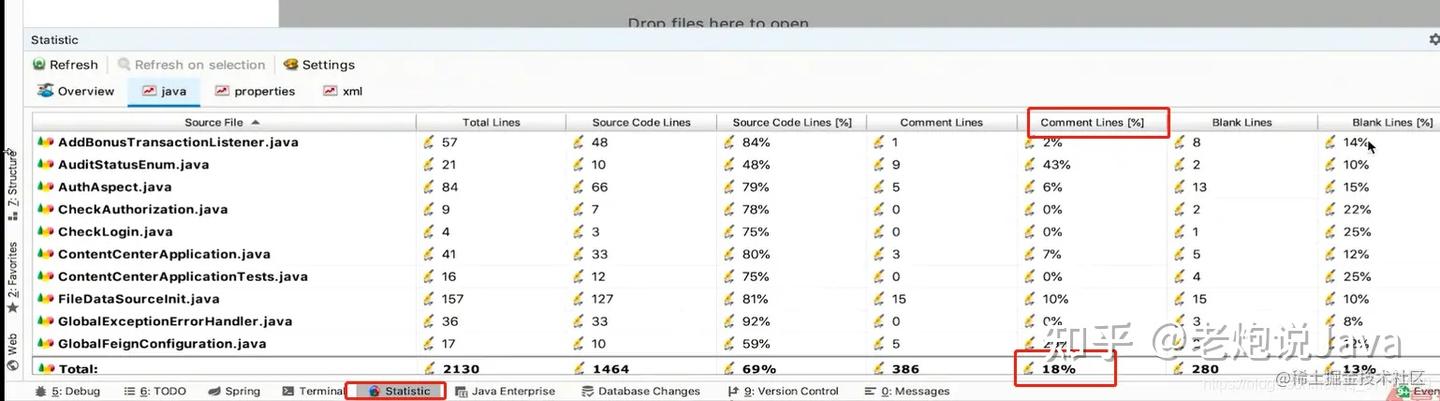Viewport: 1440px width, 401px height.
Task: Click the Refresh icon in Statistic toolbar
Action: [x=40, y=65]
